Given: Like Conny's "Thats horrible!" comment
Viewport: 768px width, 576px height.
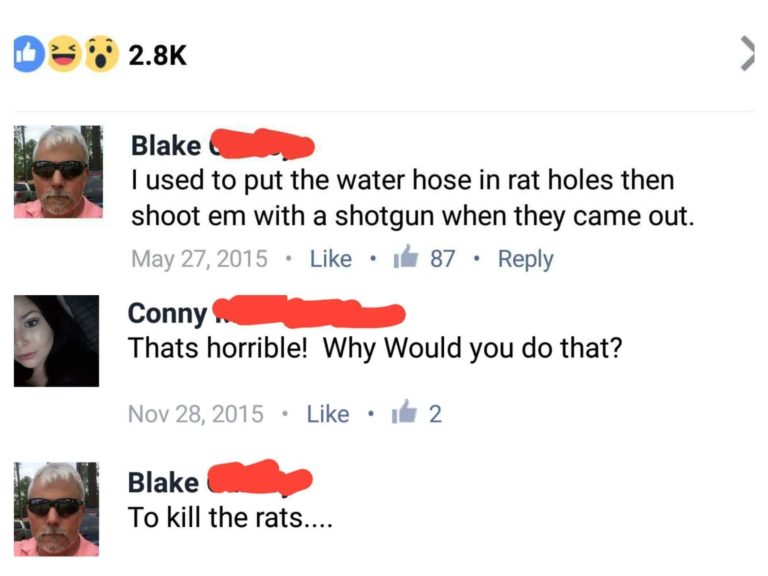Looking at the screenshot, I should [328, 414].
